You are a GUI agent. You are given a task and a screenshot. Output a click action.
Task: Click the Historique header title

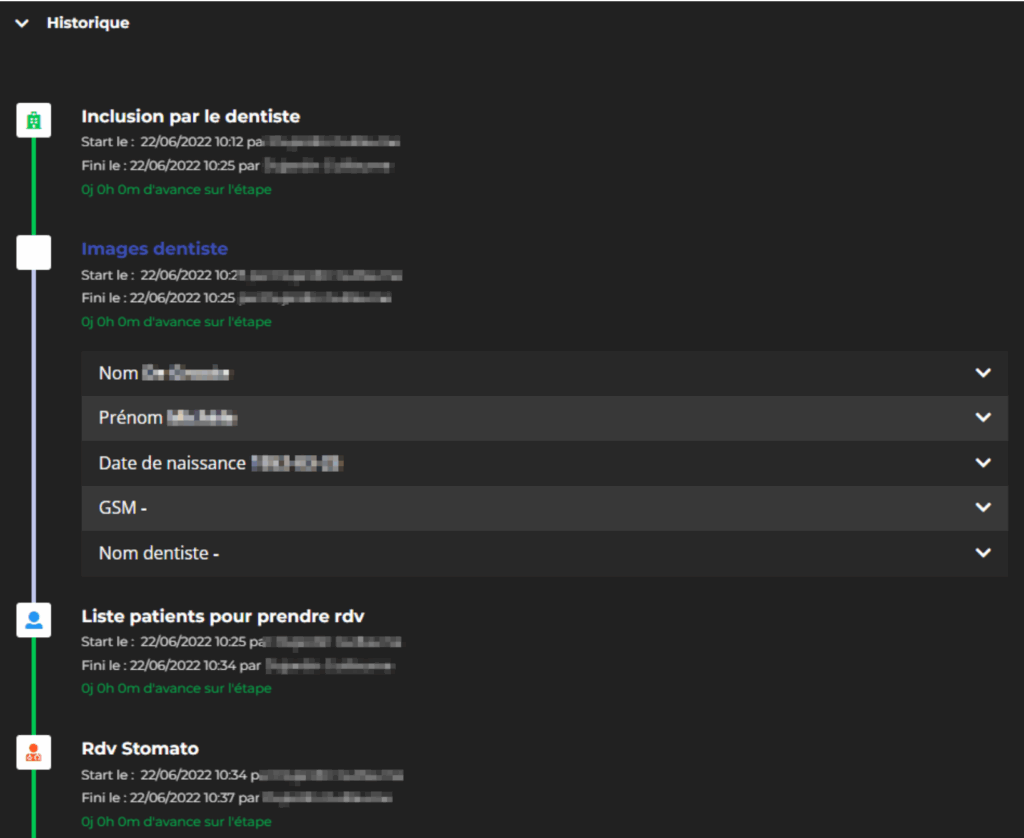point(87,23)
